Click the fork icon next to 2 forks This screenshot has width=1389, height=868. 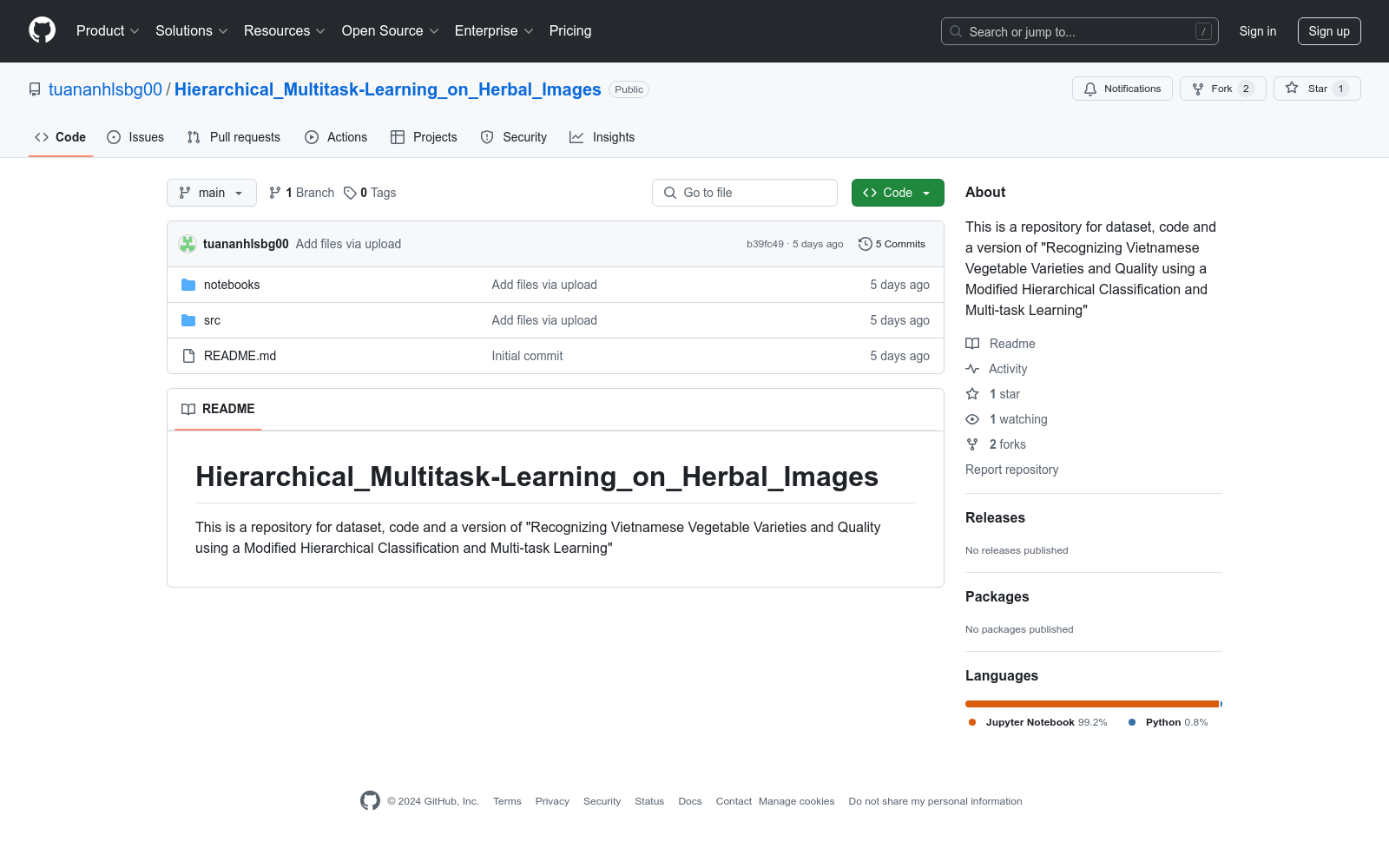click(972, 444)
